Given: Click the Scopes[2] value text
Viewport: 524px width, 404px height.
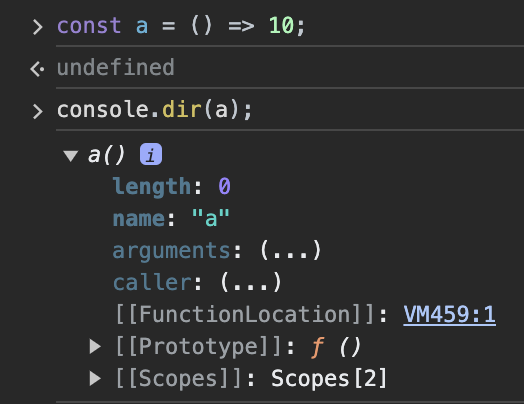Looking at the screenshot, I should click(x=329, y=379).
